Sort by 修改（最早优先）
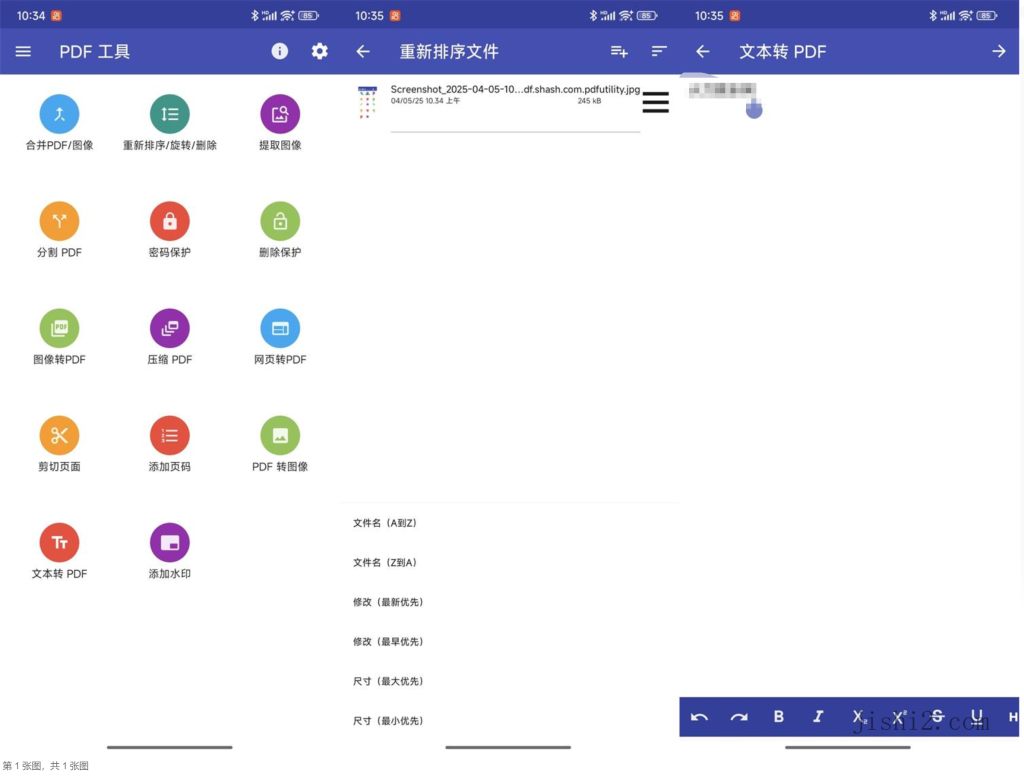 tap(388, 641)
